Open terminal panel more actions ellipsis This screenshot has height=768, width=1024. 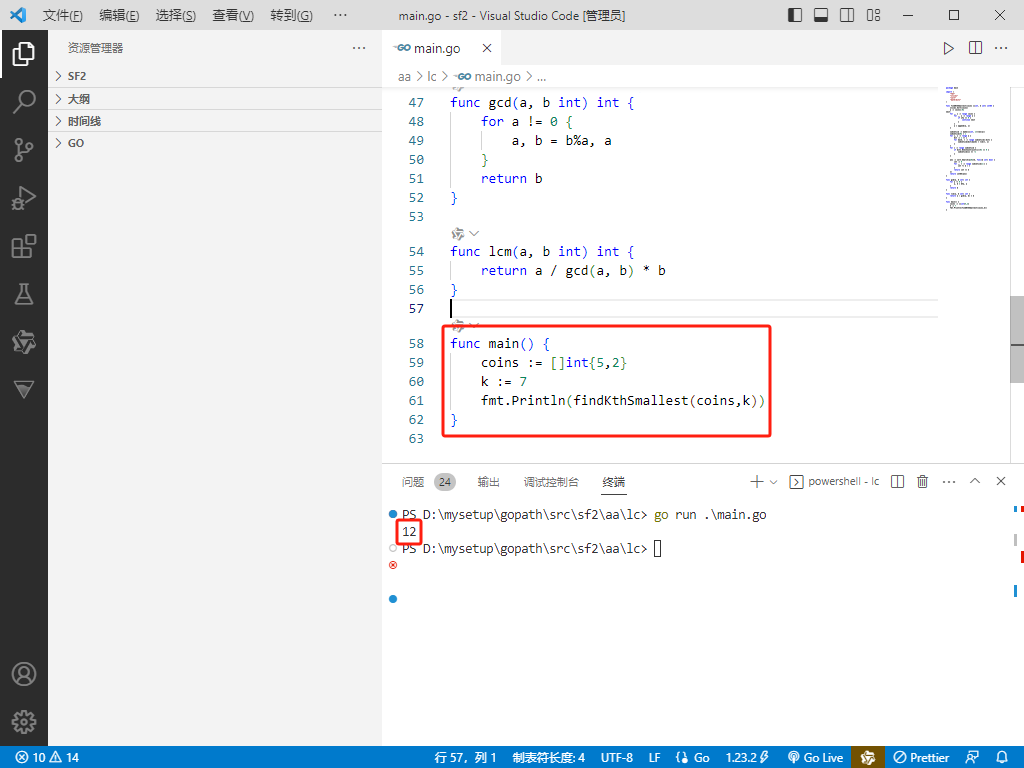(949, 481)
